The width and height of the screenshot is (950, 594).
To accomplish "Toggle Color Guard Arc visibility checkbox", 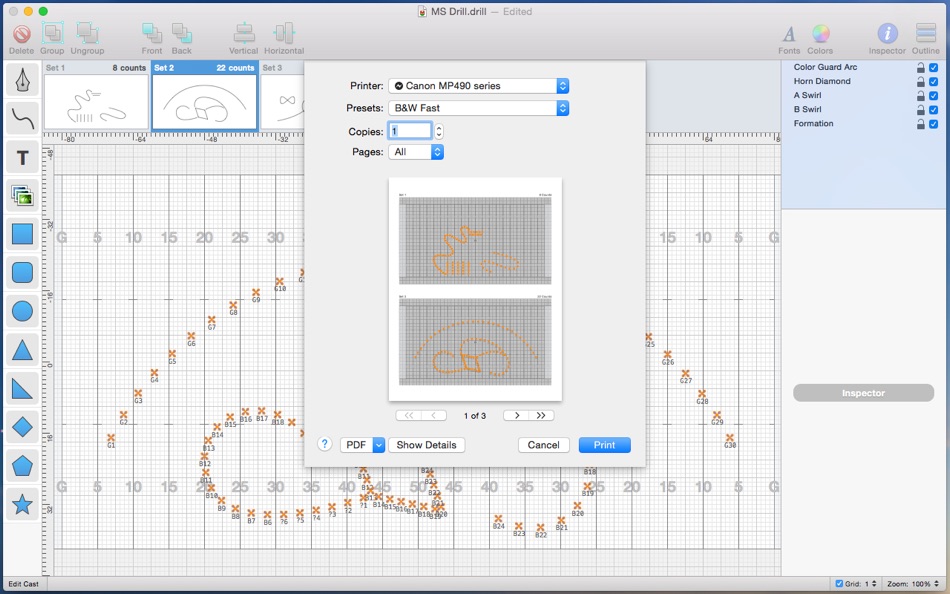I will 934,67.
